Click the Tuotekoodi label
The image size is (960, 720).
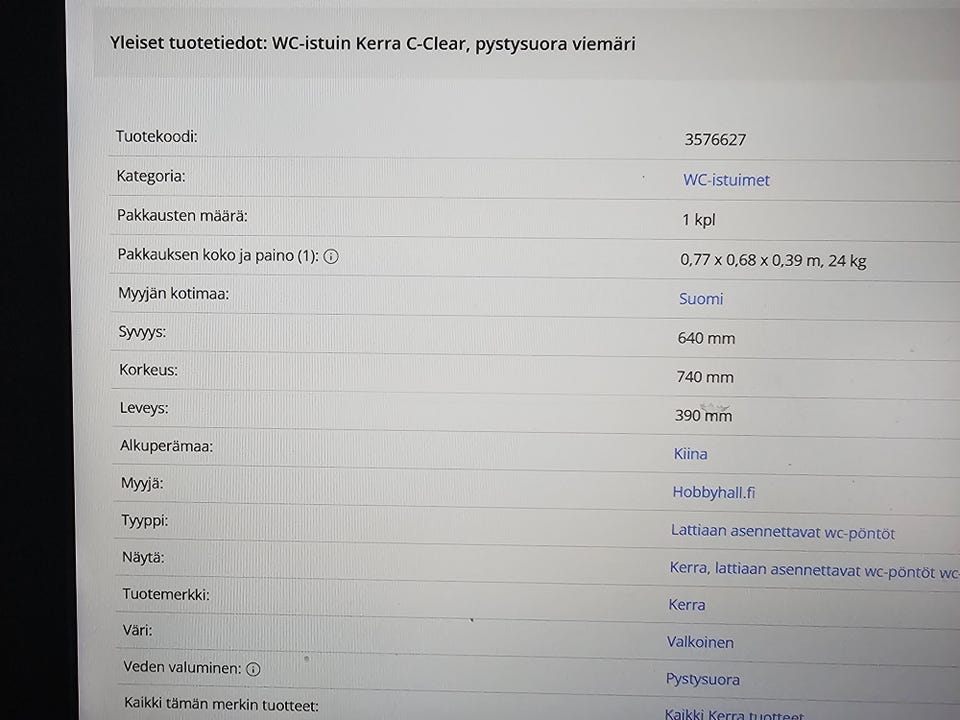157,136
